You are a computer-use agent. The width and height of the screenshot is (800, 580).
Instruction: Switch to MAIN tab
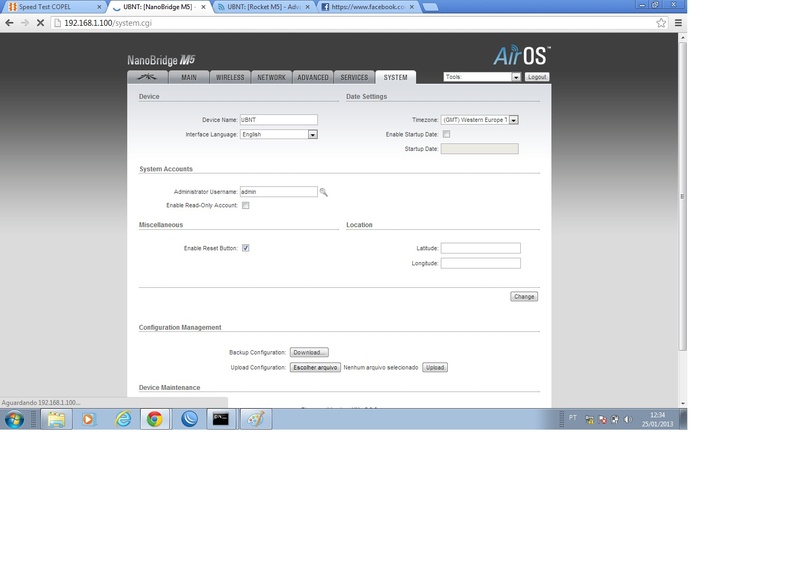(189, 77)
